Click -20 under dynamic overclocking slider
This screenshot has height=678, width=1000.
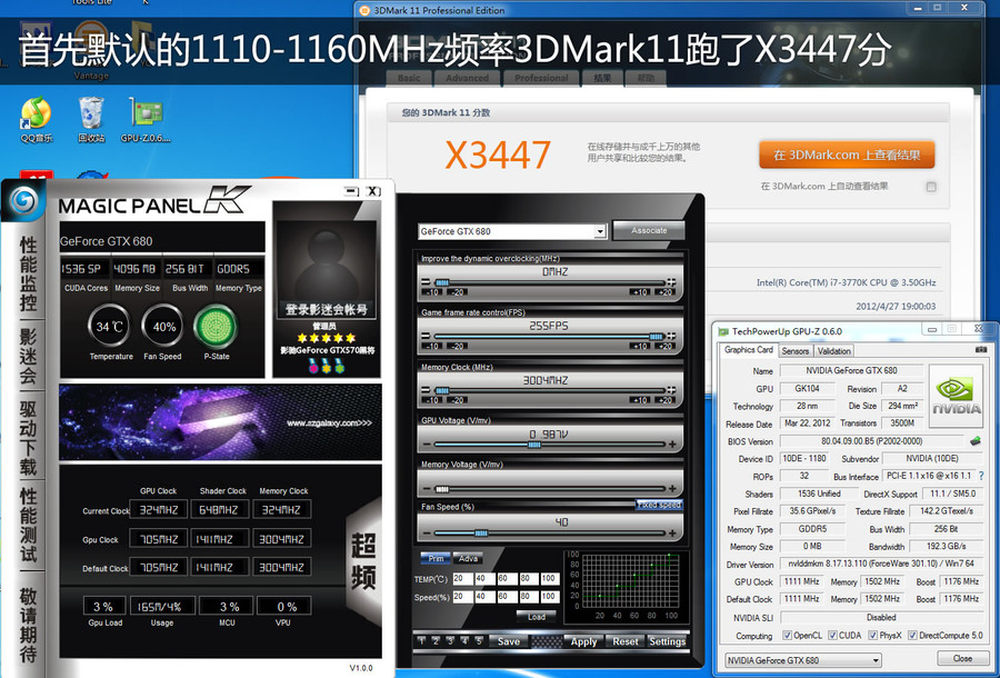[x=458, y=292]
